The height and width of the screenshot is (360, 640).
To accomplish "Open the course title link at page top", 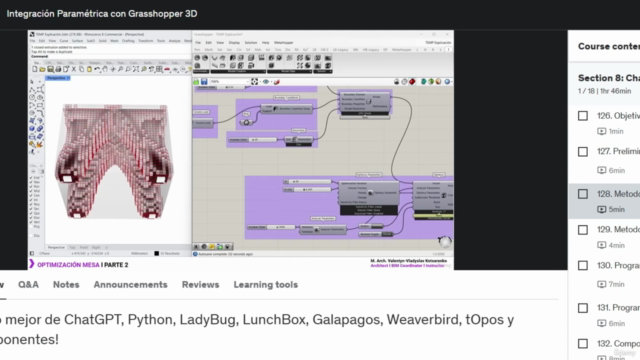I will click(x=102, y=14).
